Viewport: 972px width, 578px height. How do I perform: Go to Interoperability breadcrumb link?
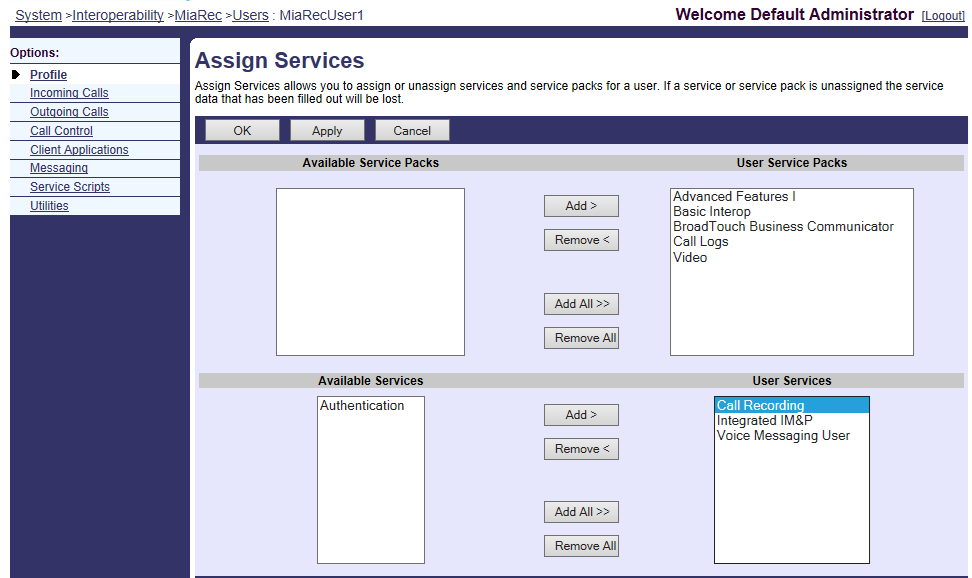(118, 16)
